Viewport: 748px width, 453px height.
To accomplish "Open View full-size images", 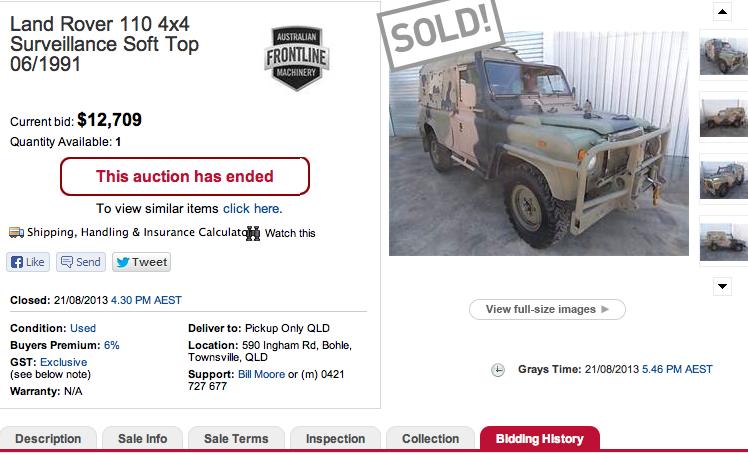I will click(x=547, y=310).
